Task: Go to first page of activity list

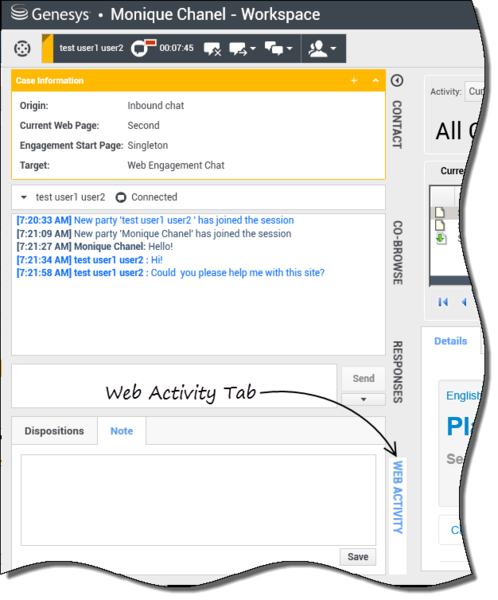Action: pos(443,302)
